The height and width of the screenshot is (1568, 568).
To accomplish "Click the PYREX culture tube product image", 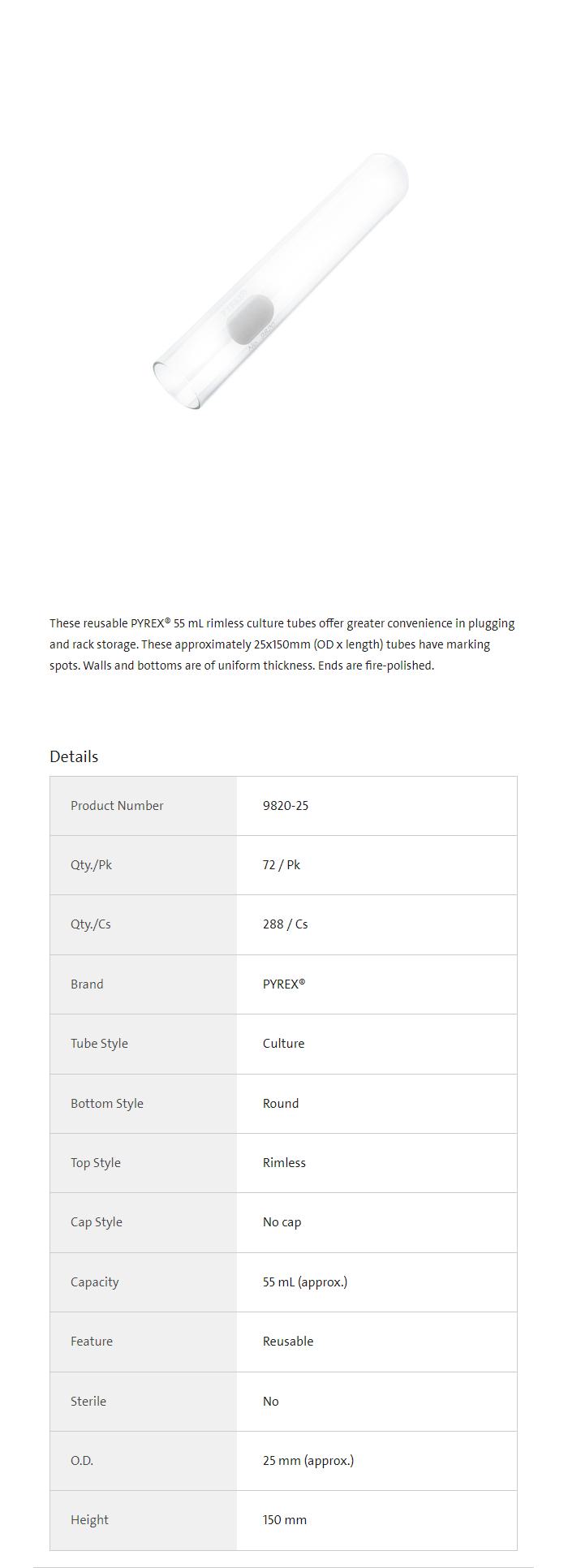I will (280, 281).
